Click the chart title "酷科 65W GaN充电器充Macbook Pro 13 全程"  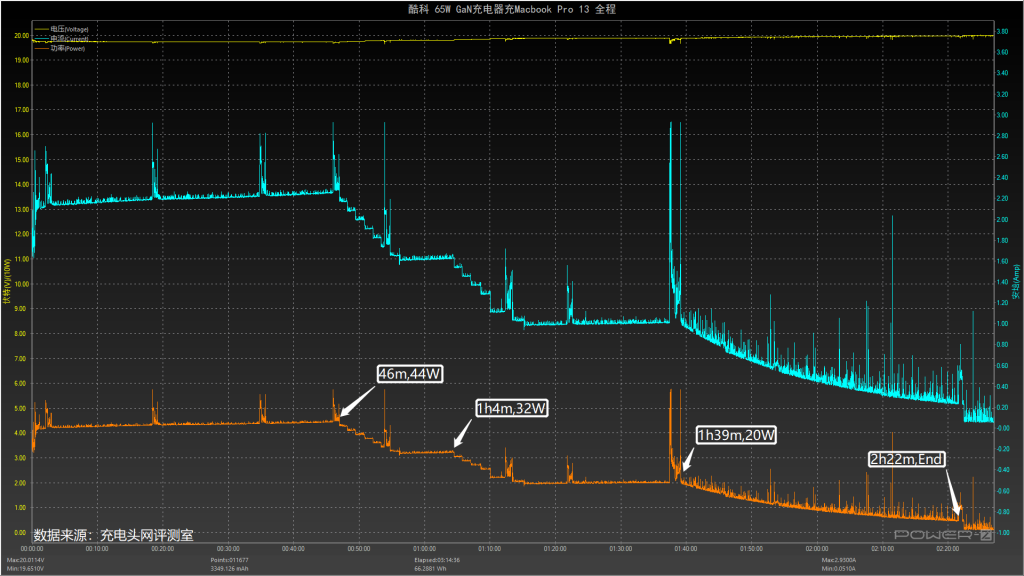512,9
